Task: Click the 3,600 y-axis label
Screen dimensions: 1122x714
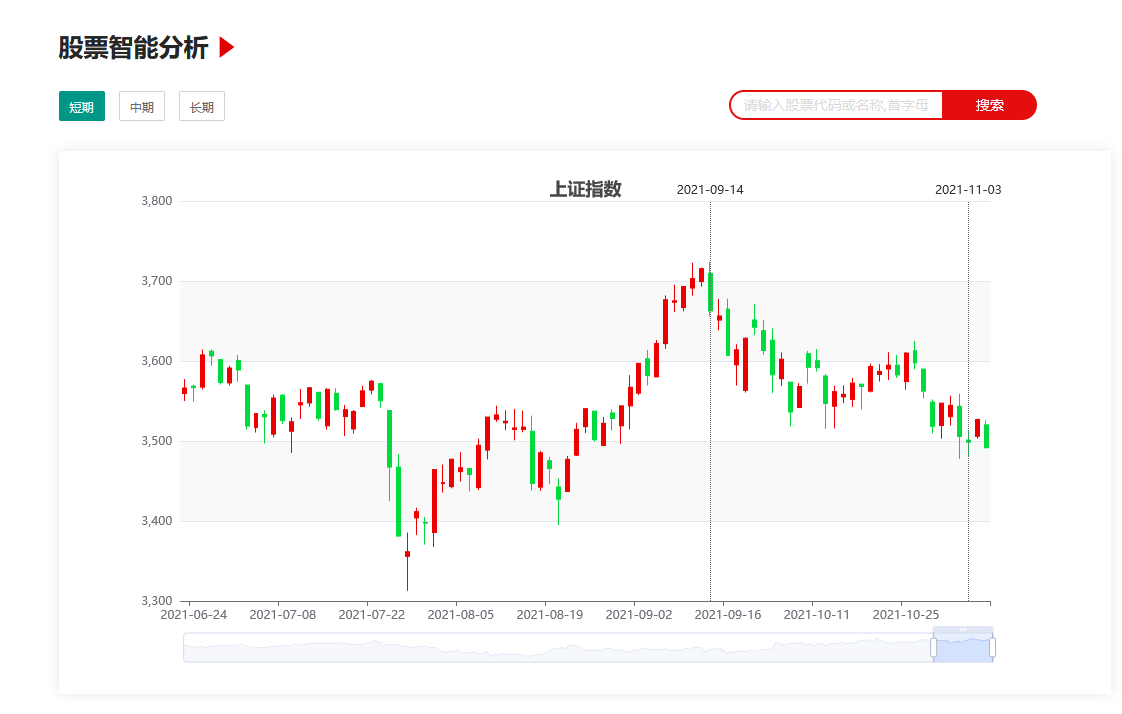Action: [157, 361]
